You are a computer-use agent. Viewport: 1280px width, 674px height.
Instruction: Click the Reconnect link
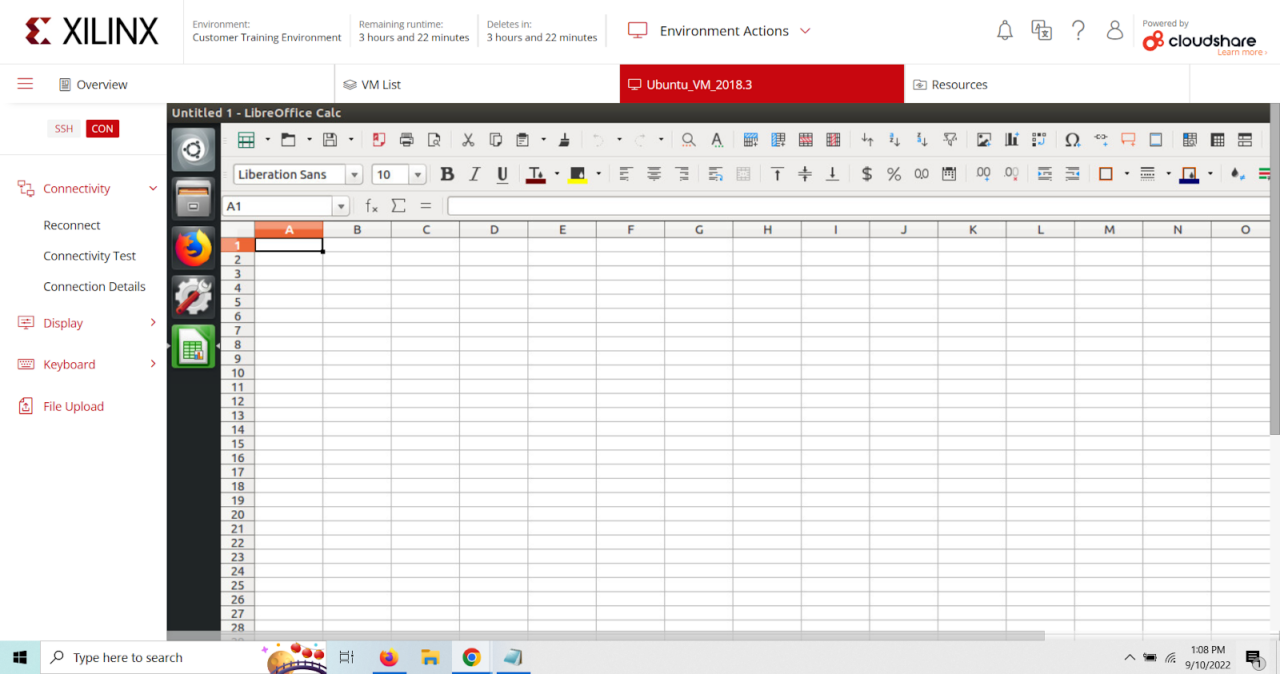click(72, 225)
